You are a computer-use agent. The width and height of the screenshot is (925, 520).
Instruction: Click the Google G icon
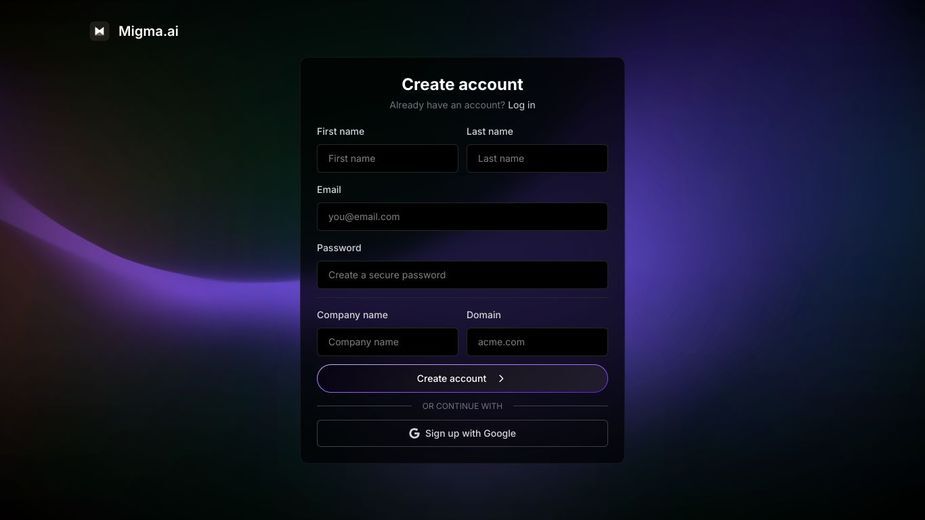[414, 433]
